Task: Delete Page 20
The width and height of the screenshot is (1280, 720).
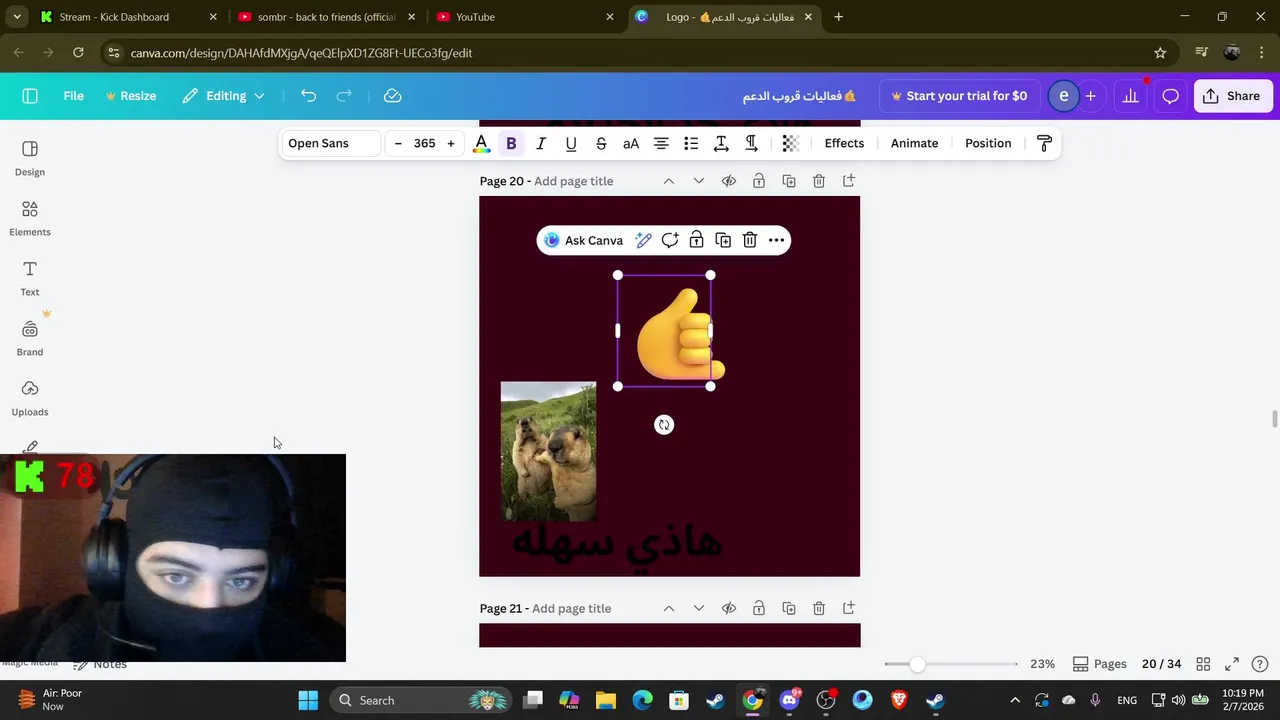Action: pyautogui.click(x=819, y=181)
